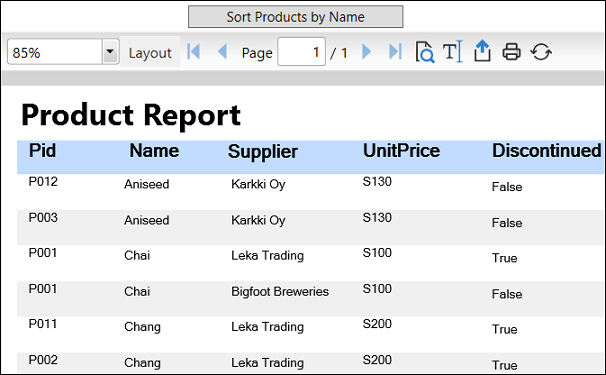Toggle the Layout view button
This screenshot has height=375, width=606.
point(150,52)
